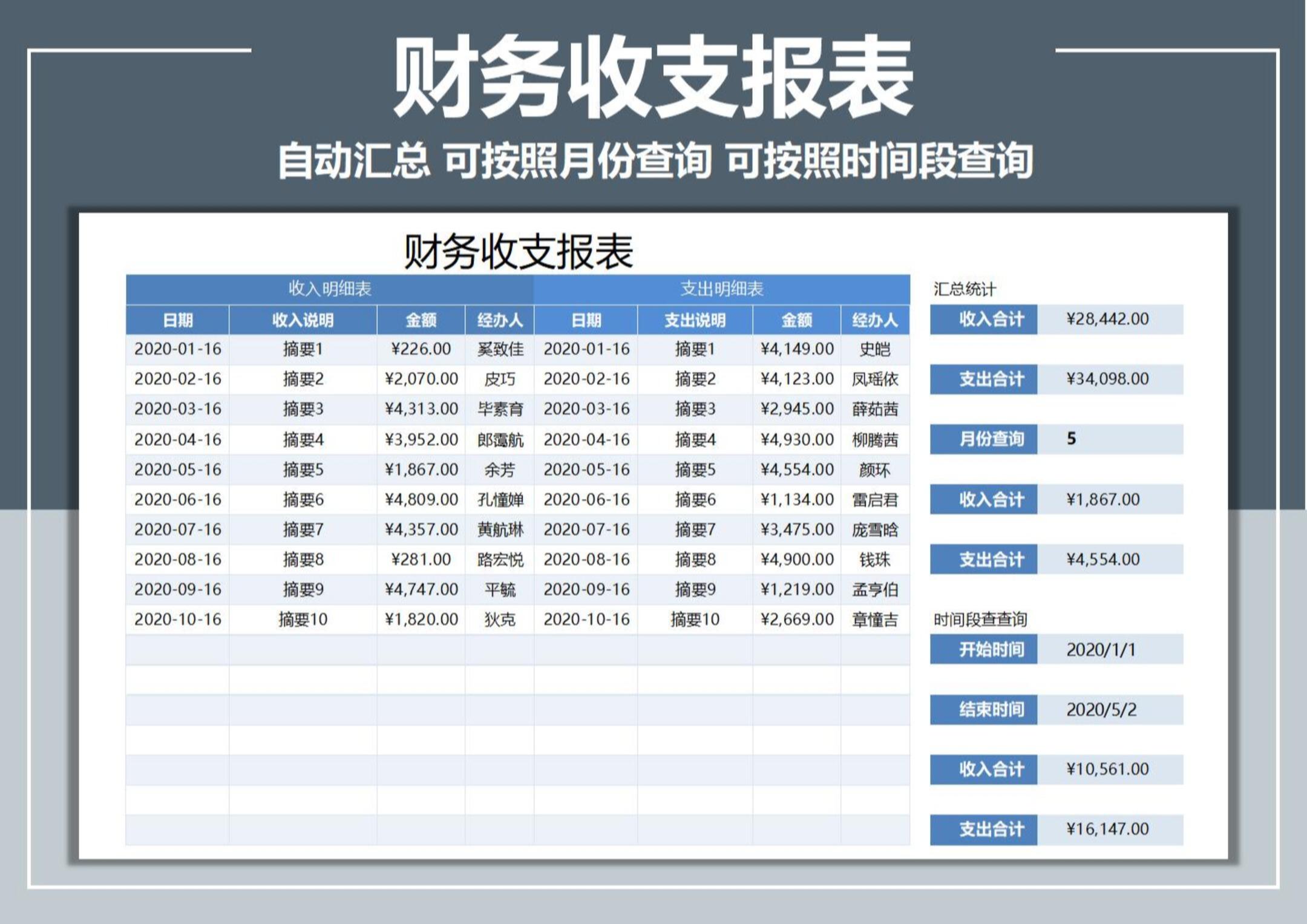Select handler name 黄航琳

(500, 529)
